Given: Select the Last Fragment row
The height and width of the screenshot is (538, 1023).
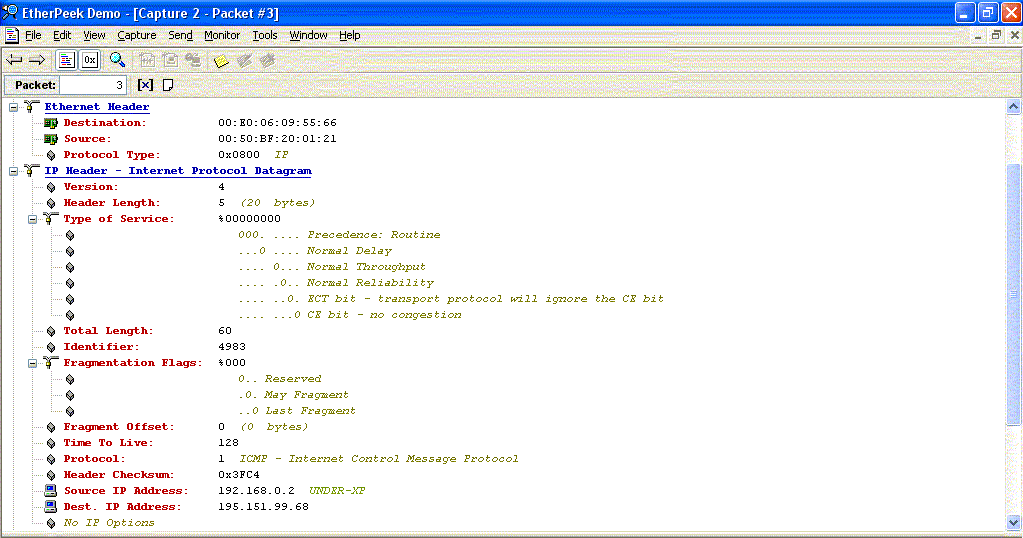Looking at the screenshot, I should point(297,411).
